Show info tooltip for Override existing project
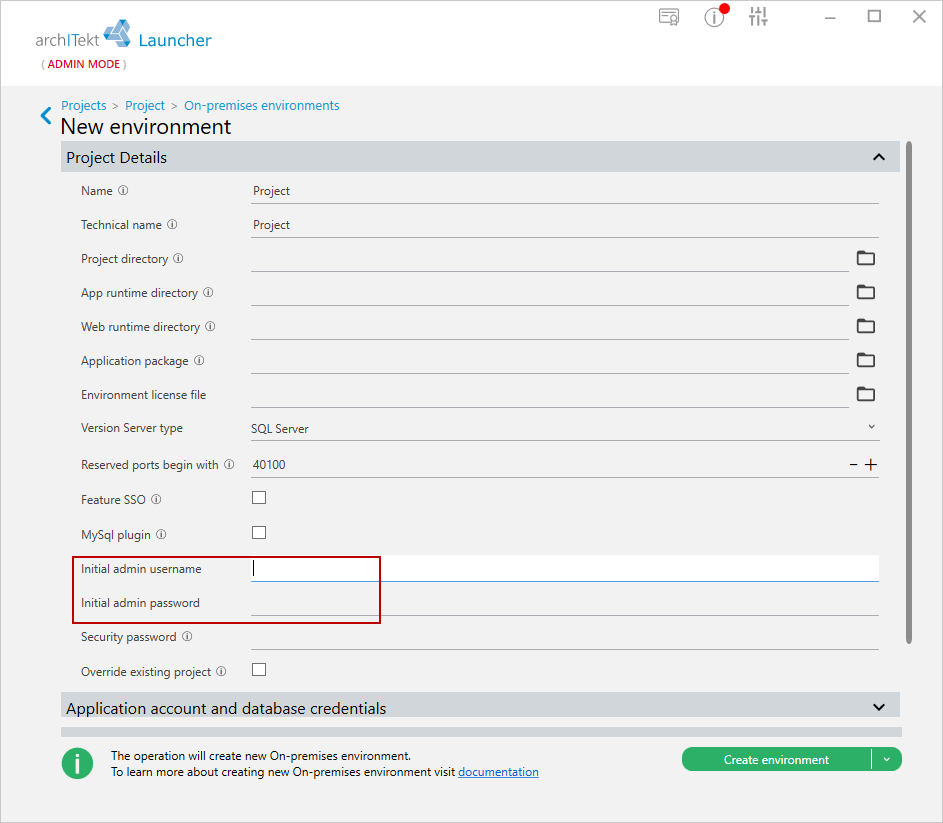Viewport: 943px width, 823px height. pos(221,671)
